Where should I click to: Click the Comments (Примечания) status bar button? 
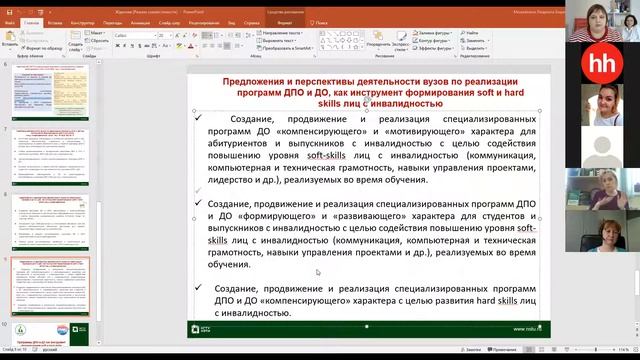coord(502,350)
